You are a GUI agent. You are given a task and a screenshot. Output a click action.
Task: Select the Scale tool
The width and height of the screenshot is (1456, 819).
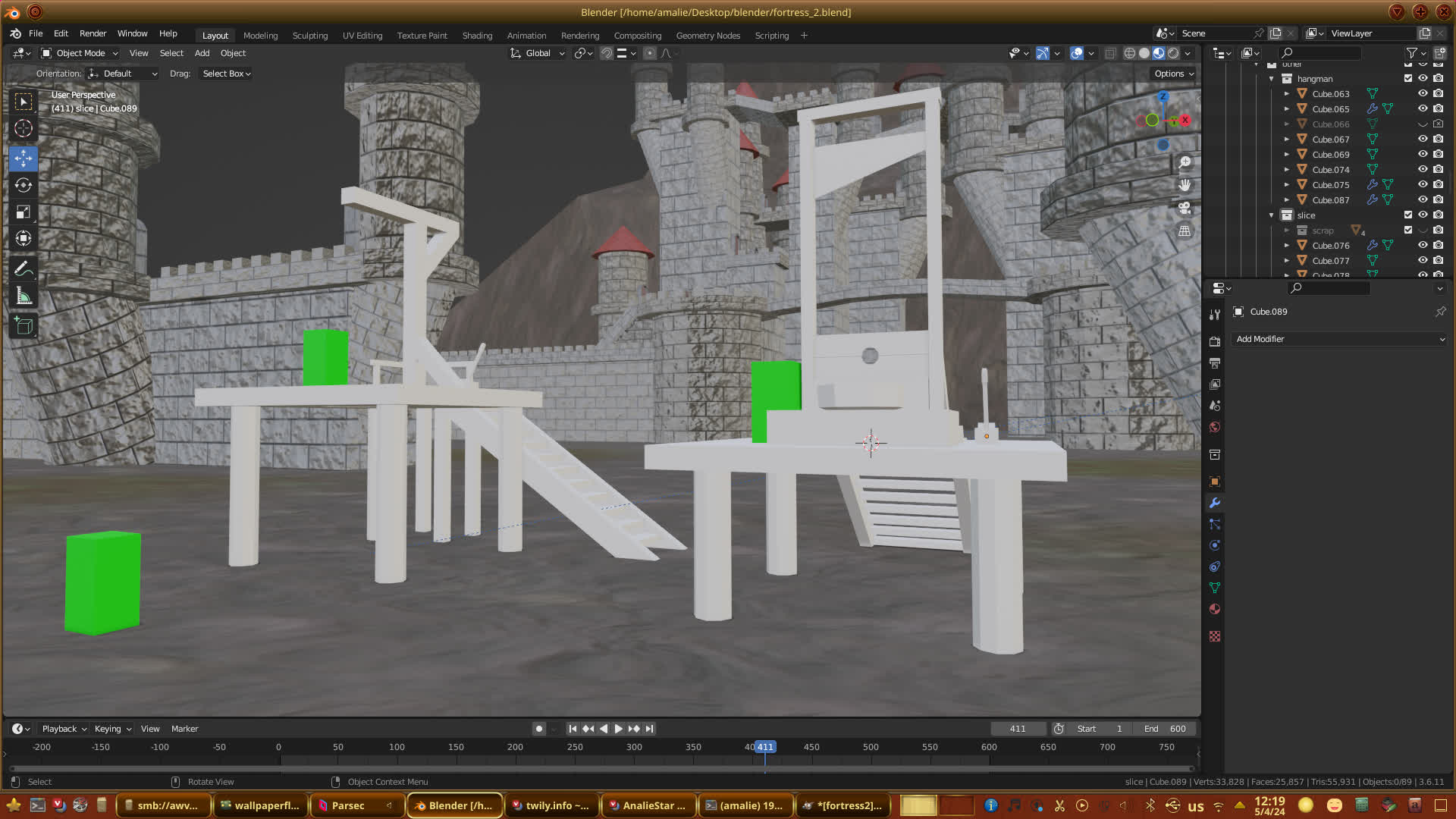coord(24,212)
